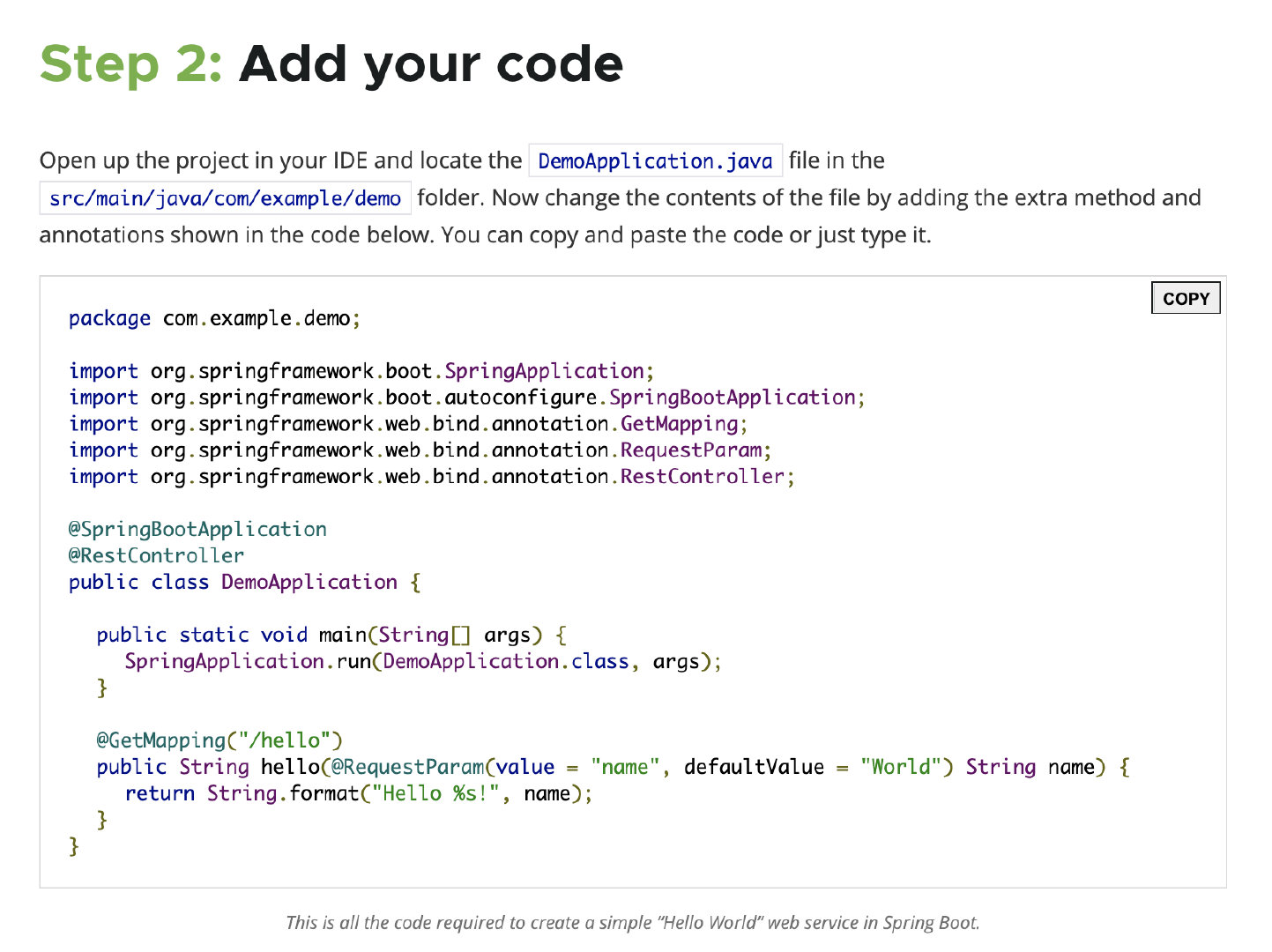This screenshot has height=952, width=1272.
Task: Click the green "Step 2:" heading text
Action: coord(131,64)
